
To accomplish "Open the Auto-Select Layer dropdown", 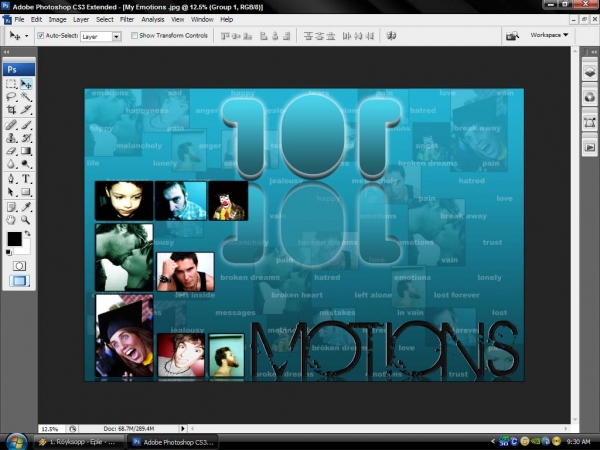I will pyautogui.click(x=116, y=36).
